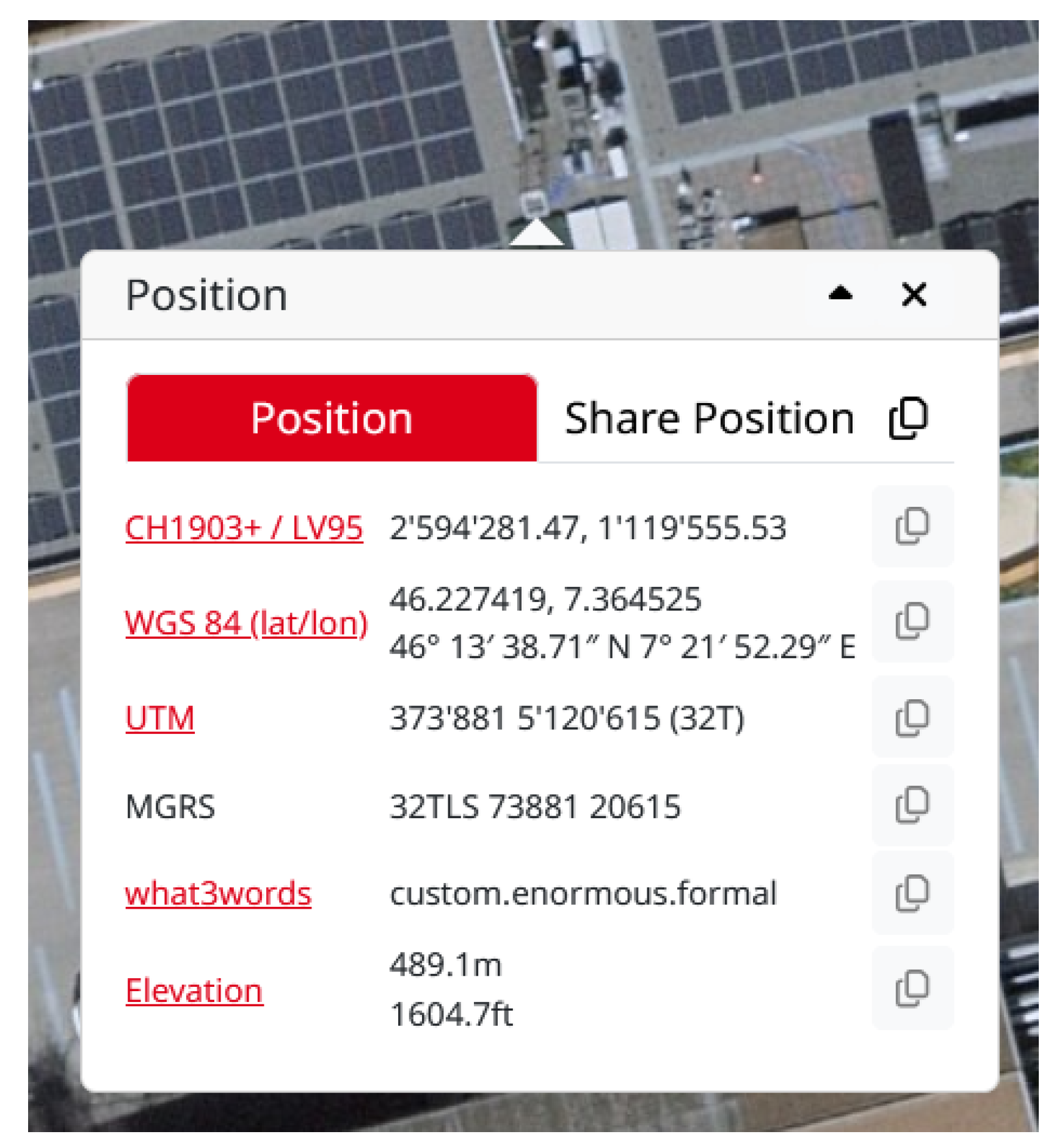1062x1148 pixels.
Task: Copy the CH1903+ / LV95 coordinates
Action: (x=912, y=526)
